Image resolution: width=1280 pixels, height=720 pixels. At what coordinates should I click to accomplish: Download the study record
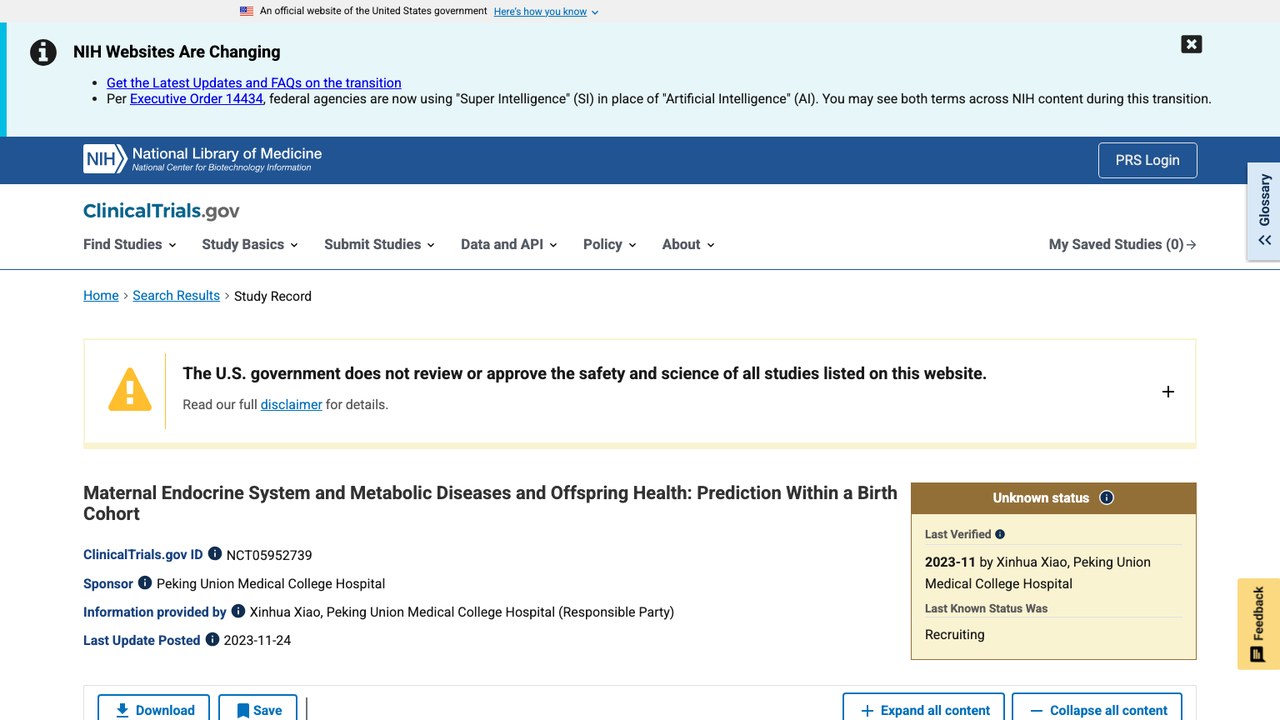pyautogui.click(x=154, y=710)
